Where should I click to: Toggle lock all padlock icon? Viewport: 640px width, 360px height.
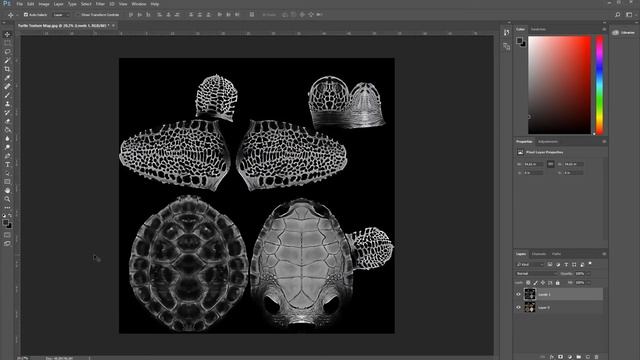click(x=558, y=282)
